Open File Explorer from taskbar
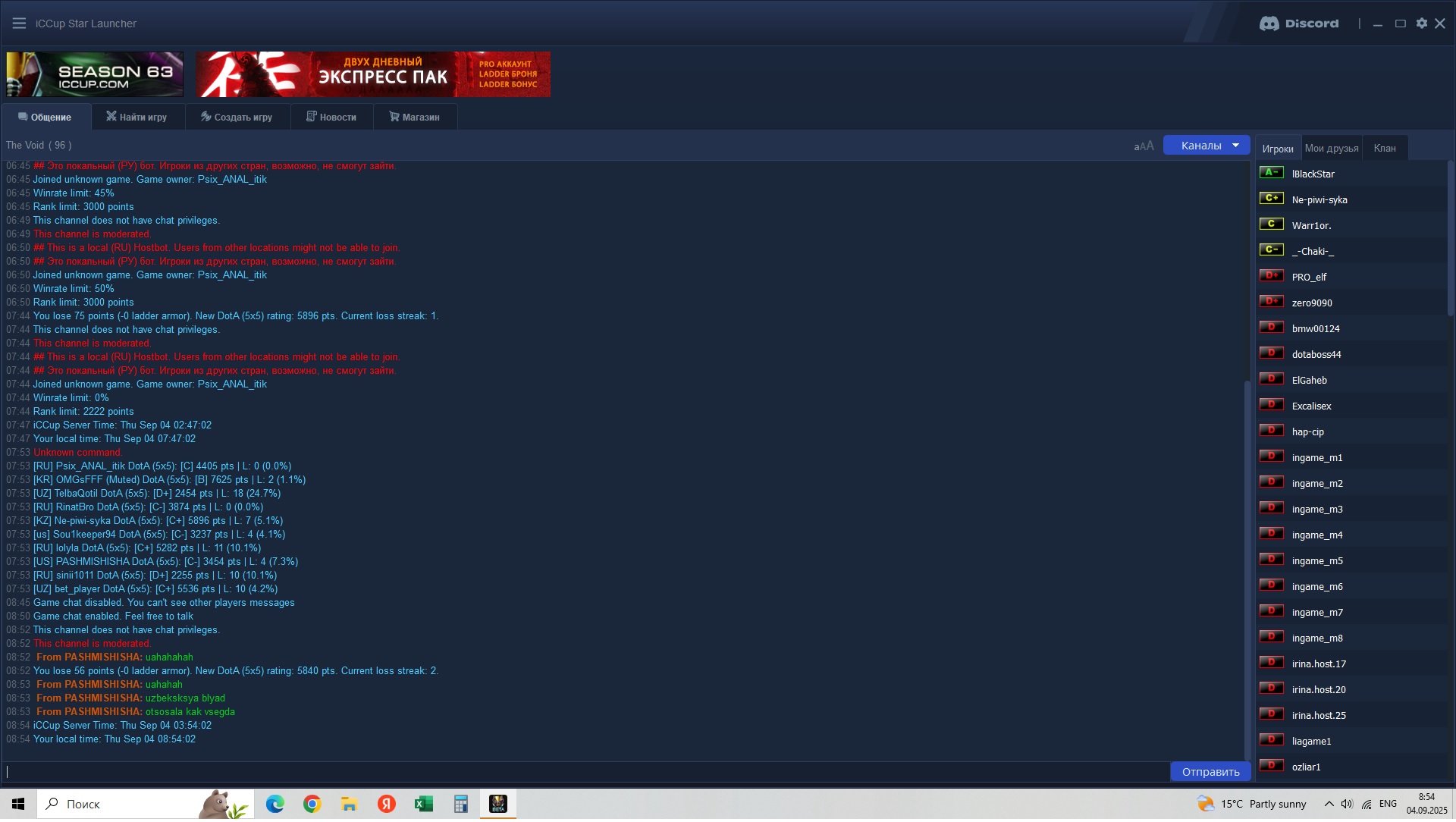 click(x=349, y=804)
